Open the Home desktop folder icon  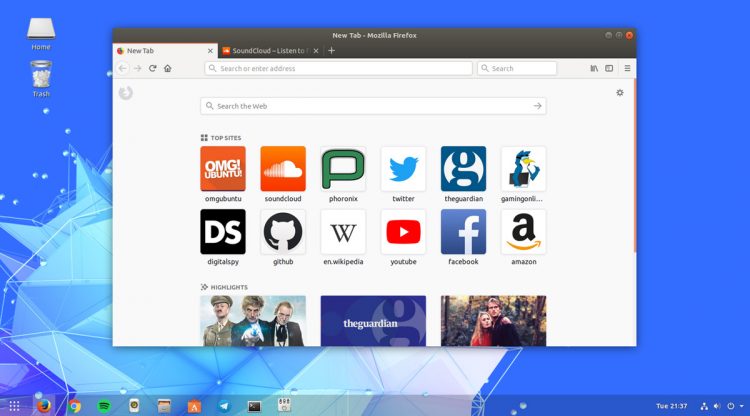coord(41,33)
